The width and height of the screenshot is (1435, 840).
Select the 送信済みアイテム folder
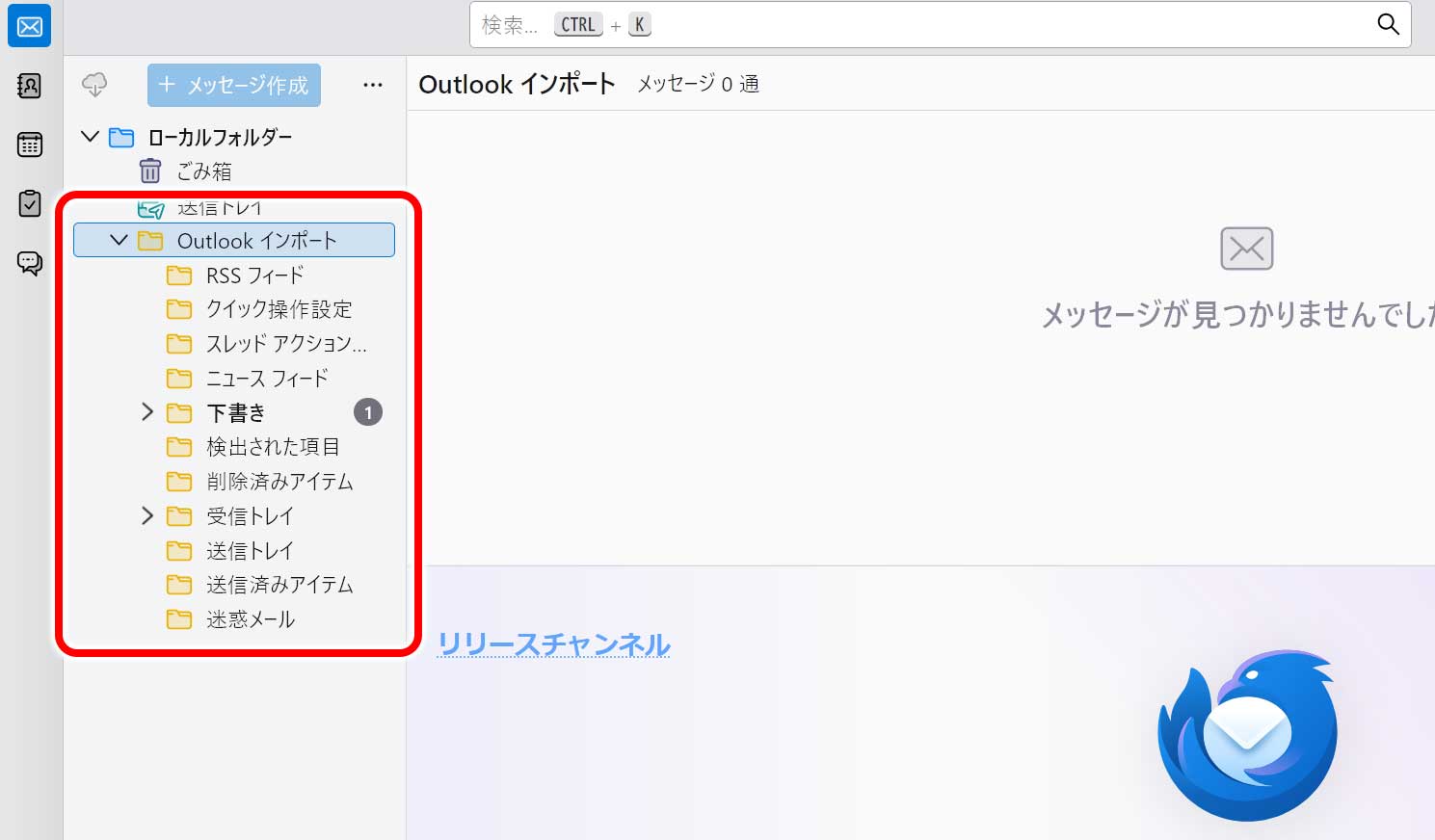234,585
